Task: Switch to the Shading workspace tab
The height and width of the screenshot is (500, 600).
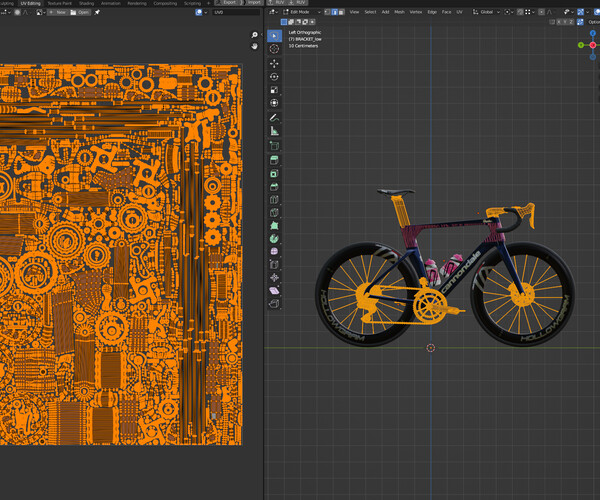Action: (x=86, y=3)
